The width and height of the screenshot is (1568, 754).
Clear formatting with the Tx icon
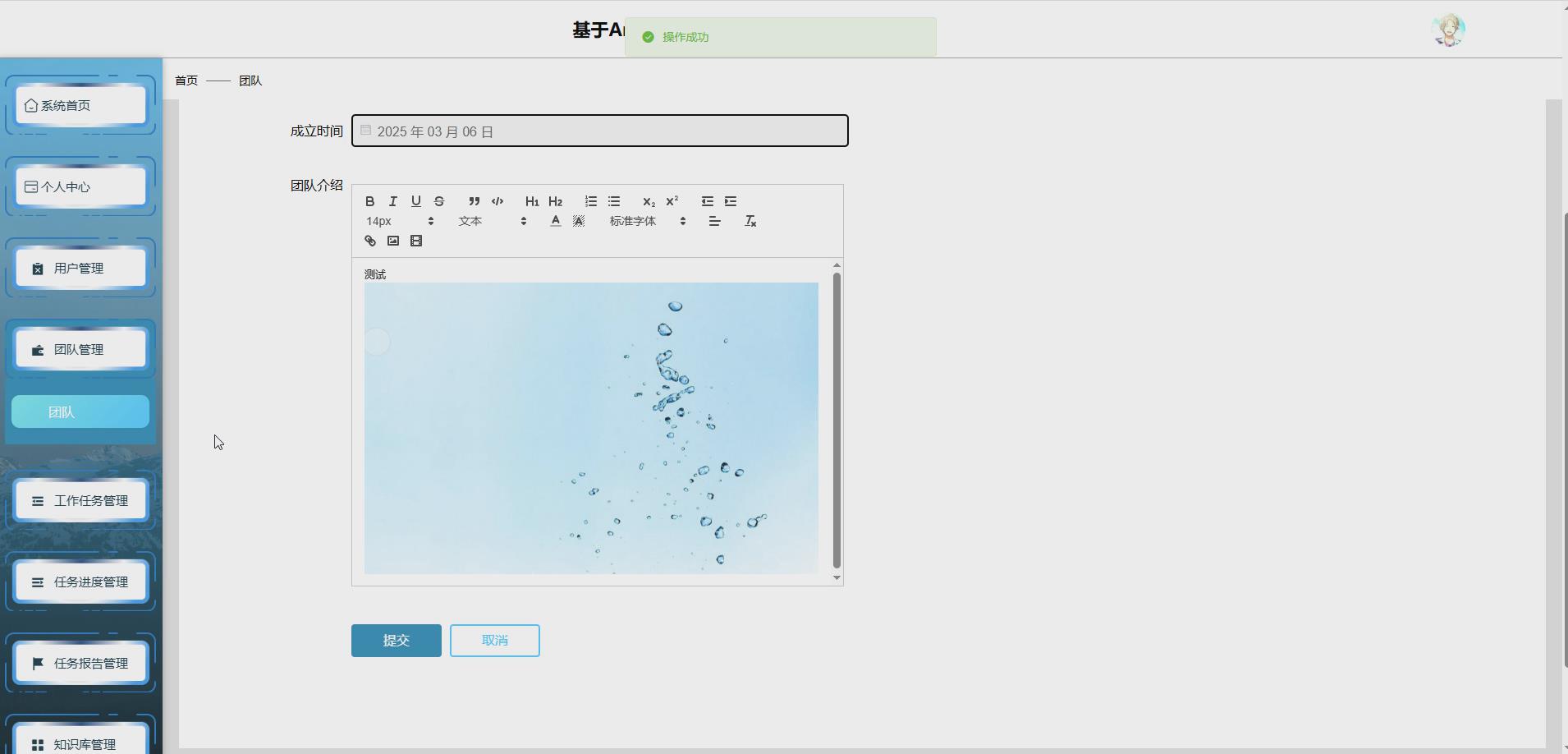[x=750, y=221]
